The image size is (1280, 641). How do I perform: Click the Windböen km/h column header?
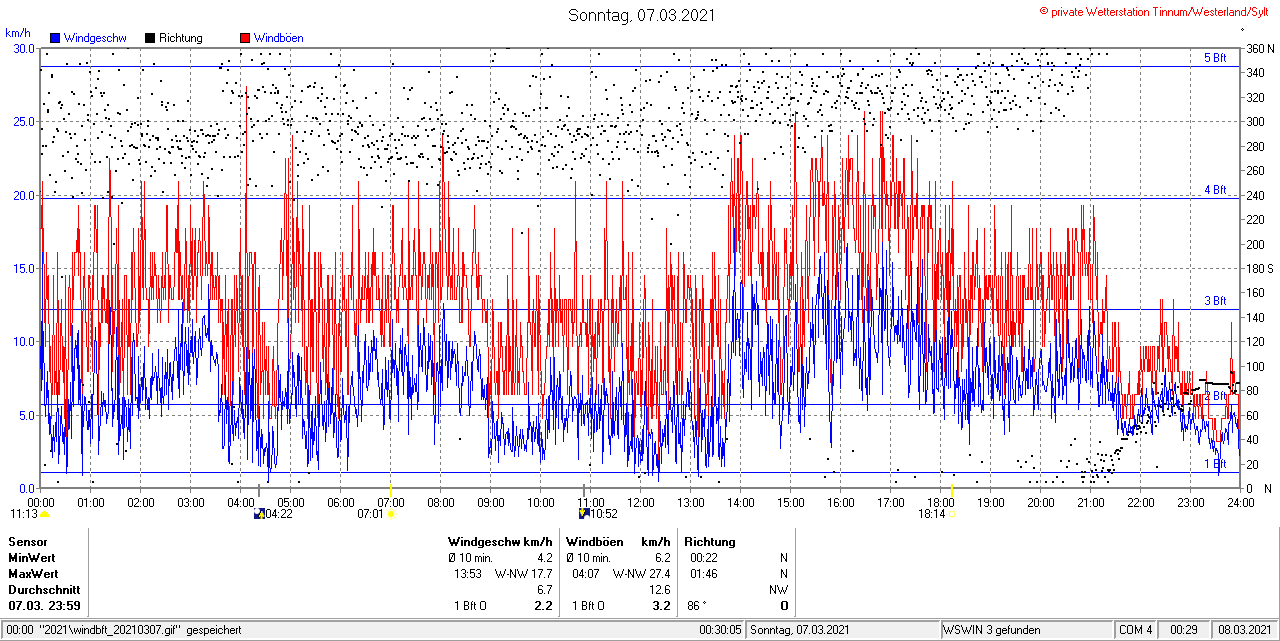pos(618,542)
